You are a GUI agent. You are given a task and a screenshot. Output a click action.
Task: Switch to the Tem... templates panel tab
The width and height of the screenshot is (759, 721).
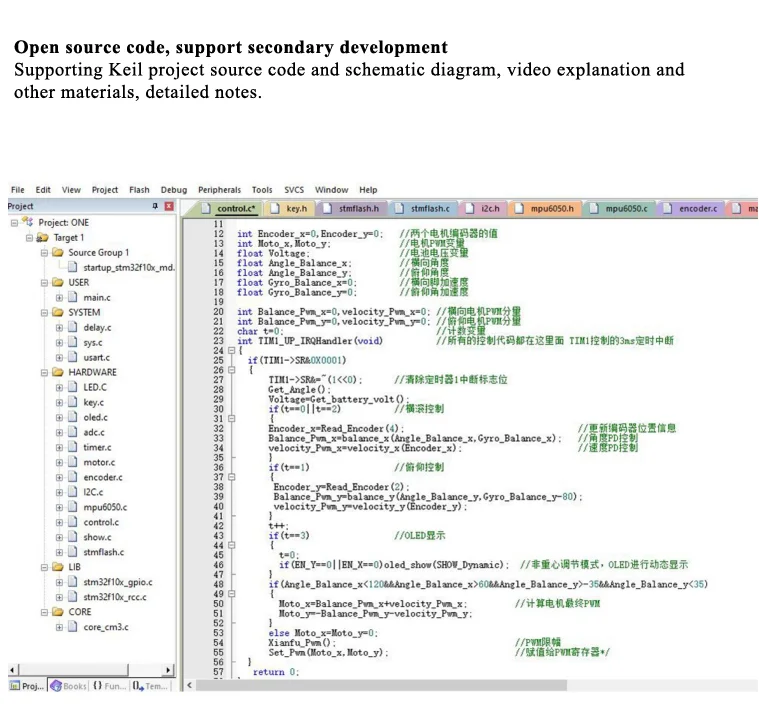150,686
